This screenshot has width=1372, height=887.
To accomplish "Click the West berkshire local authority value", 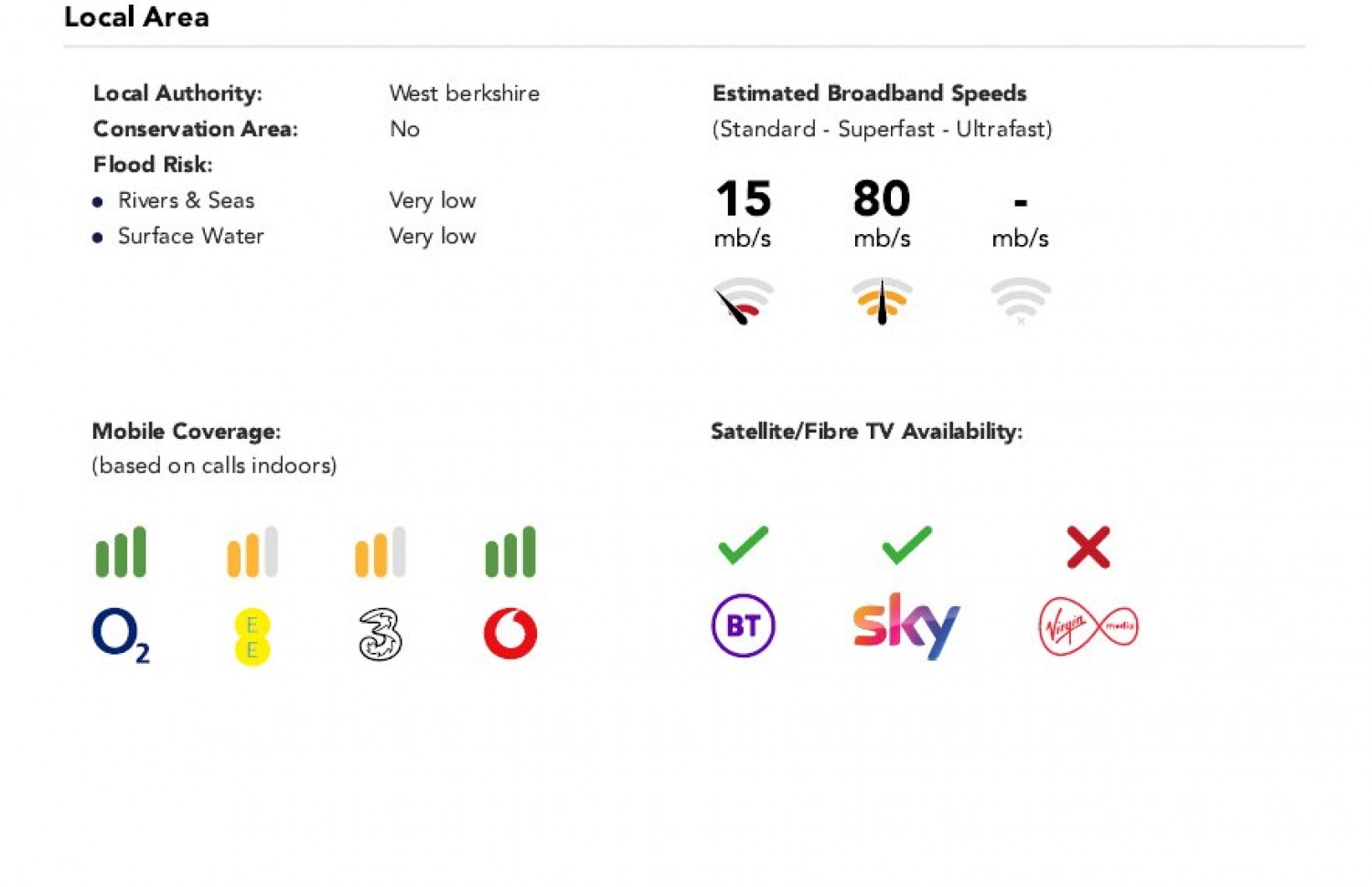I will point(464,93).
